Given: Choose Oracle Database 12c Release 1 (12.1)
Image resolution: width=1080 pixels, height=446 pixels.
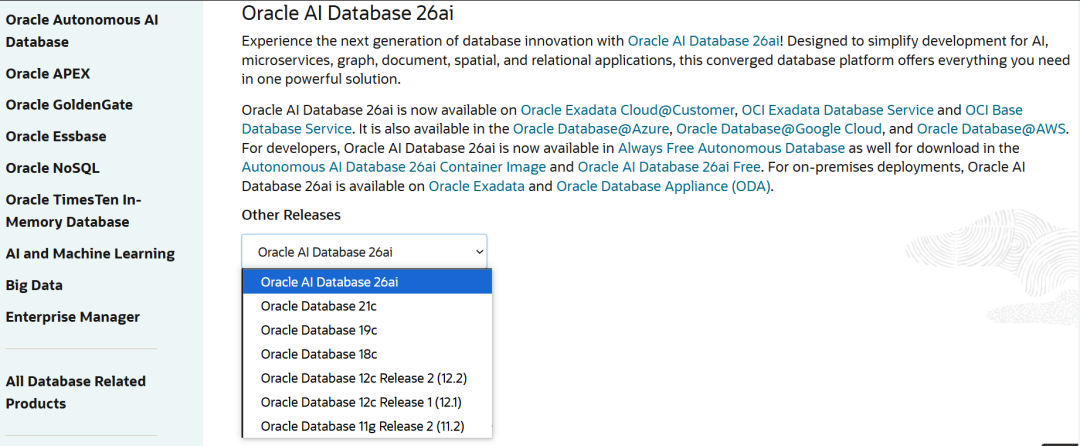Looking at the screenshot, I should coord(361,402).
